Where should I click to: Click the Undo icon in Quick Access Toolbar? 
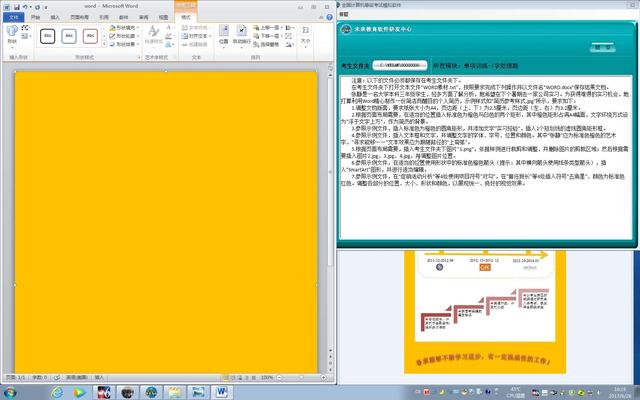(x=25, y=7)
